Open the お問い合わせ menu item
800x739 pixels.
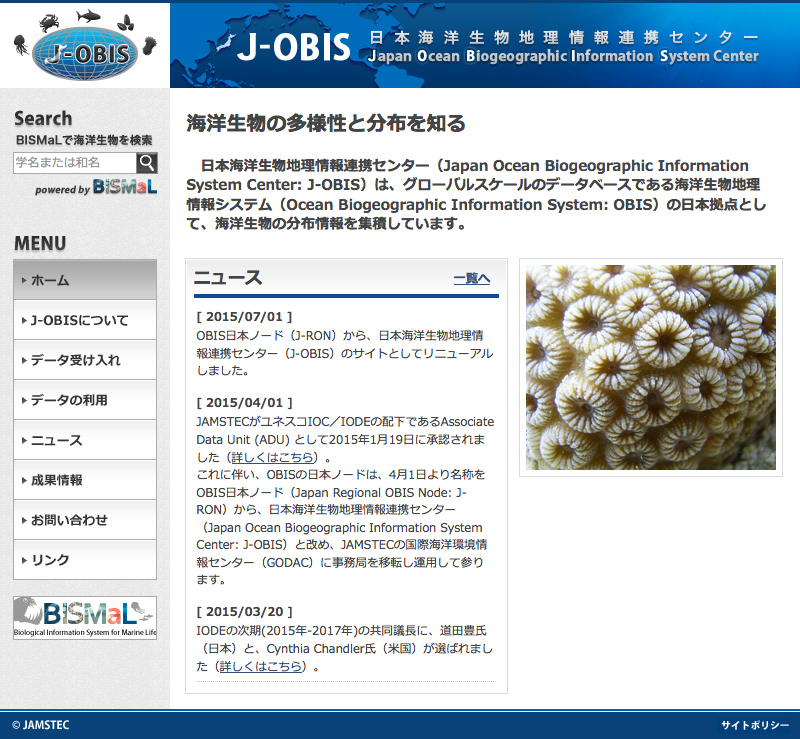[x=85, y=520]
